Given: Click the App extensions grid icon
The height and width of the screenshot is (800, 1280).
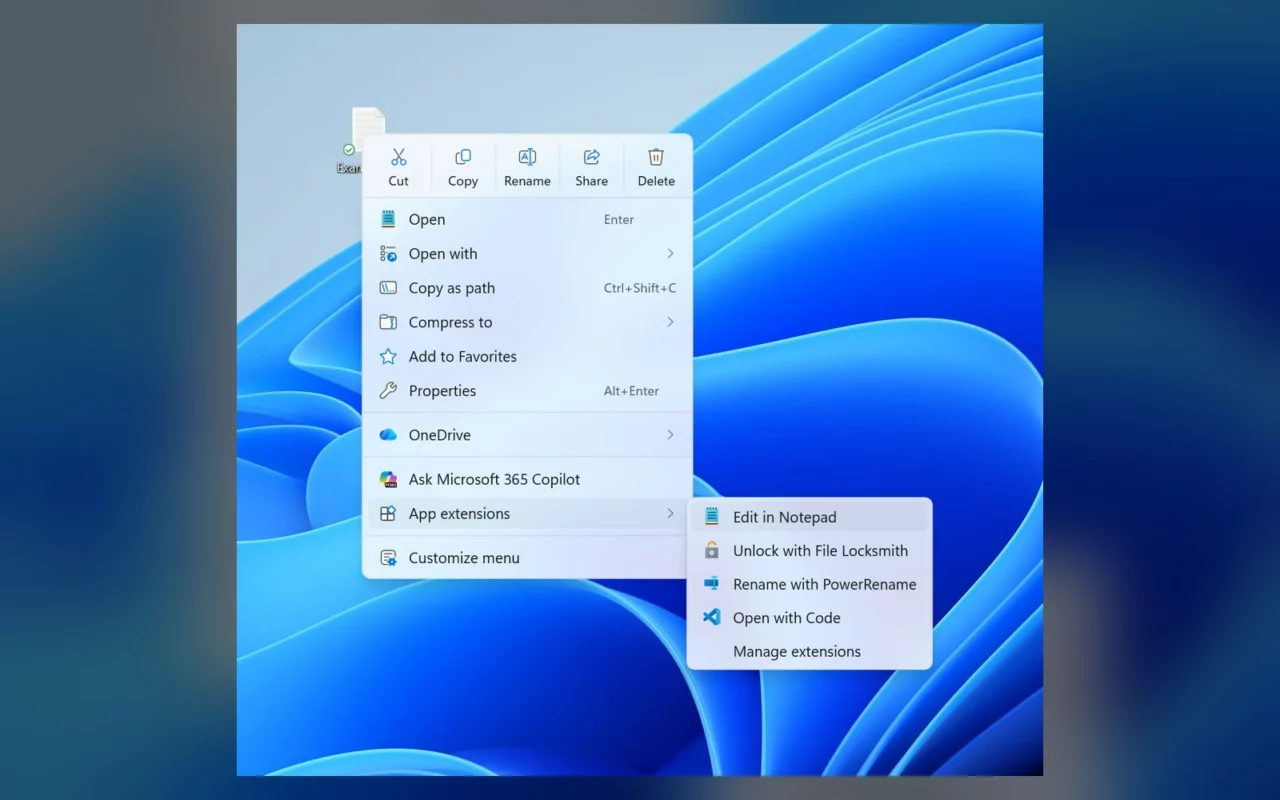Looking at the screenshot, I should (388, 514).
